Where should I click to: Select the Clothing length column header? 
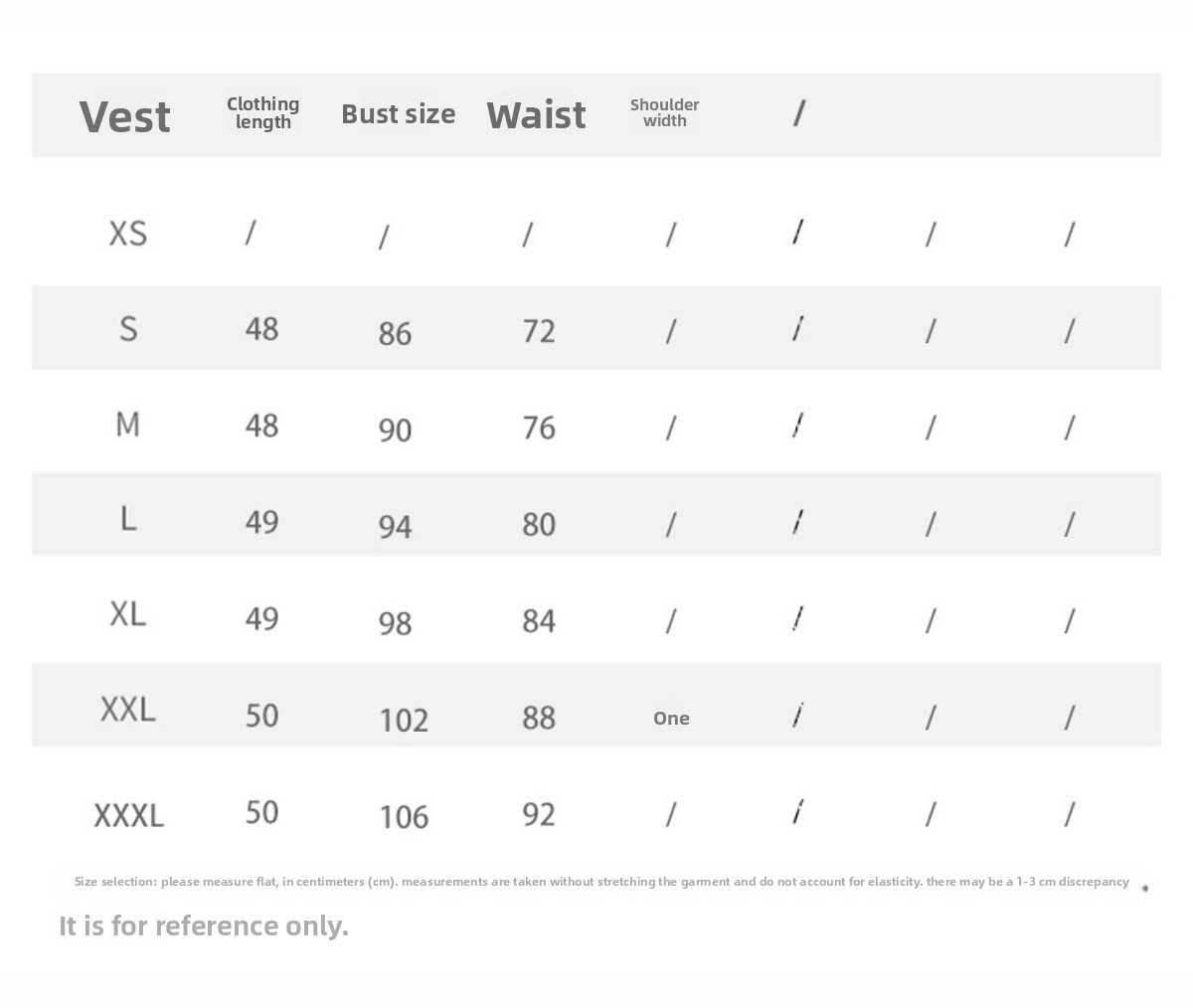point(262,113)
